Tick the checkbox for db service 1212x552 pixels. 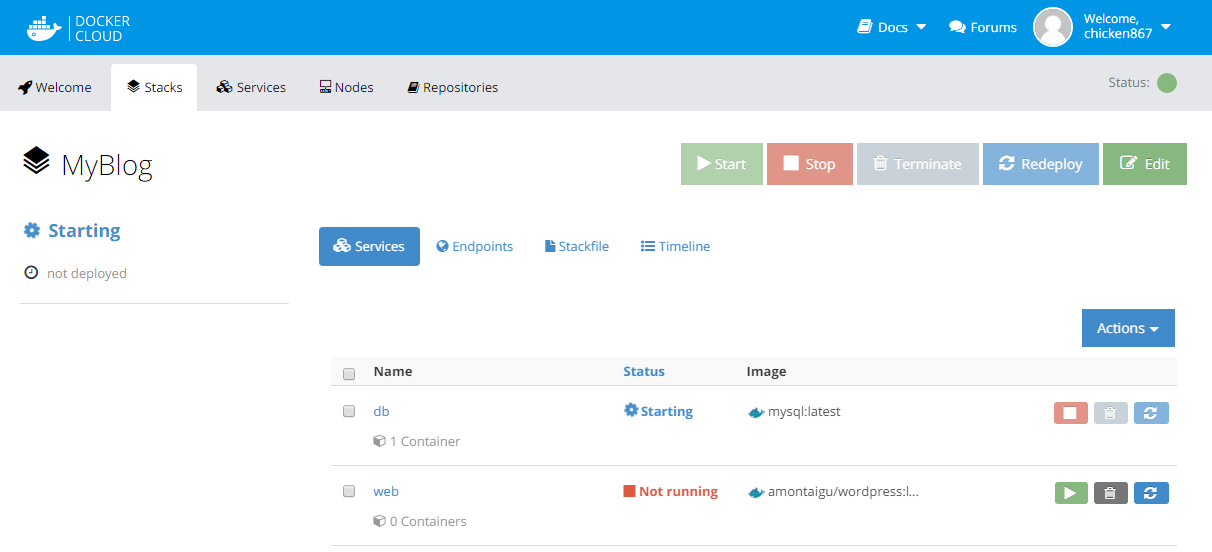pyautogui.click(x=349, y=411)
